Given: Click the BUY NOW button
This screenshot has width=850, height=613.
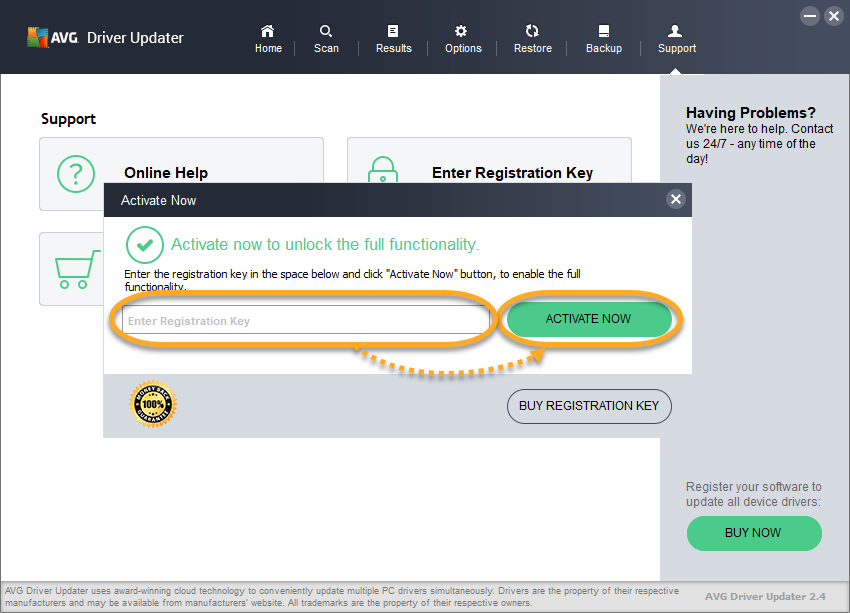Looking at the screenshot, I should click(754, 533).
